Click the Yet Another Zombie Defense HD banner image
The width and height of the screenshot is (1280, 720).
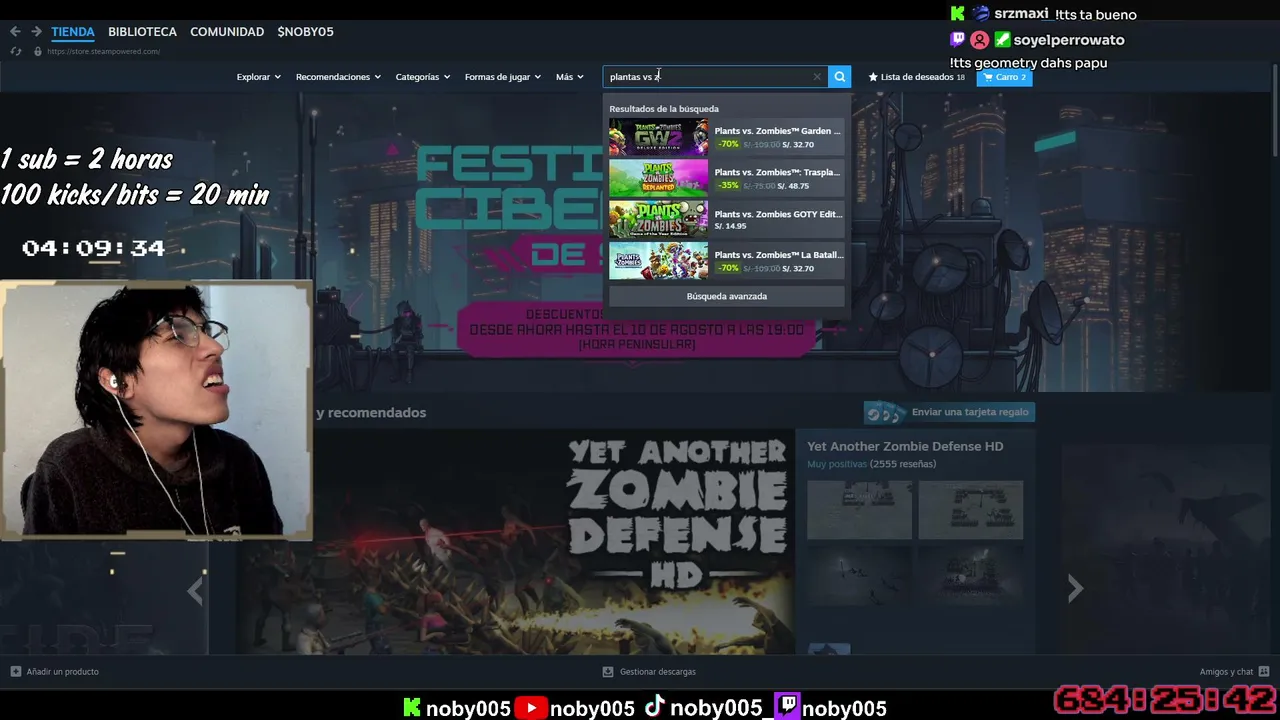tap(516, 543)
